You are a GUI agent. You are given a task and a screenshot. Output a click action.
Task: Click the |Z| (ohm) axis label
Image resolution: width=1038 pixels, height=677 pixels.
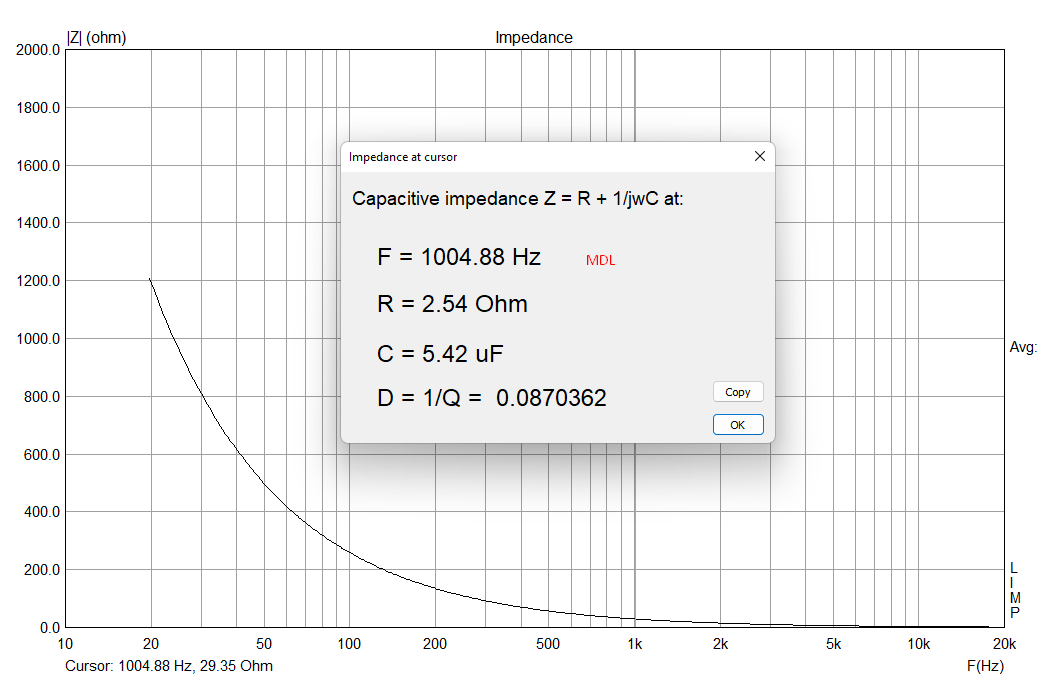[97, 38]
